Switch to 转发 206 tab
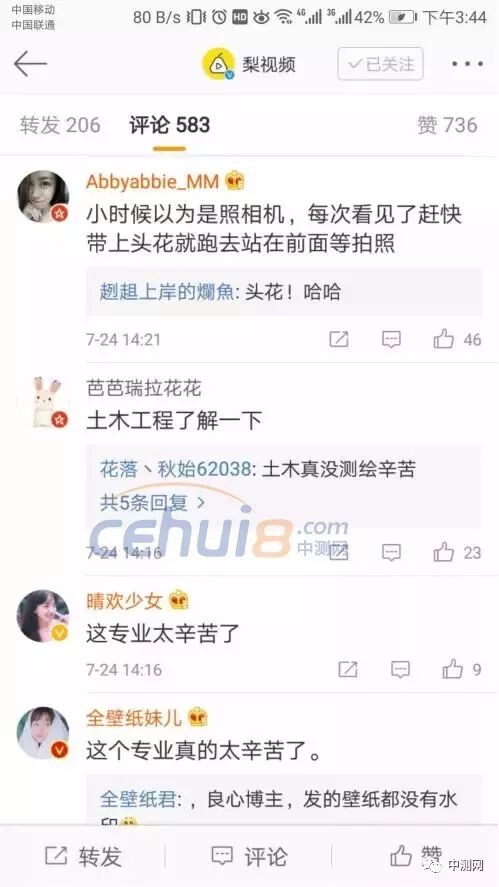Viewport: 499px width, 887px height. click(60, 125)
